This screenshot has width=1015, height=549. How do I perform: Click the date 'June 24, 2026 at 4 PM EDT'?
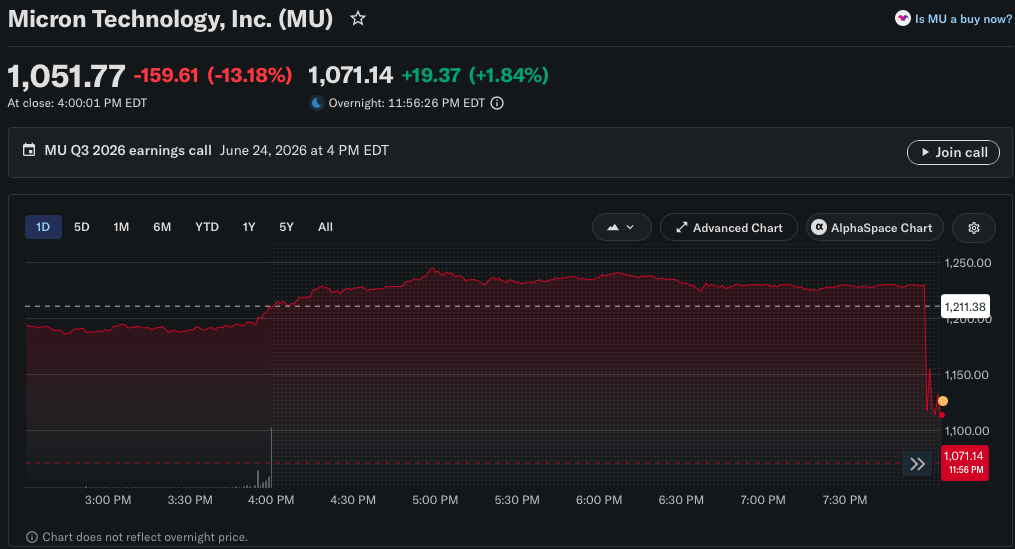(x=304, y=150)
